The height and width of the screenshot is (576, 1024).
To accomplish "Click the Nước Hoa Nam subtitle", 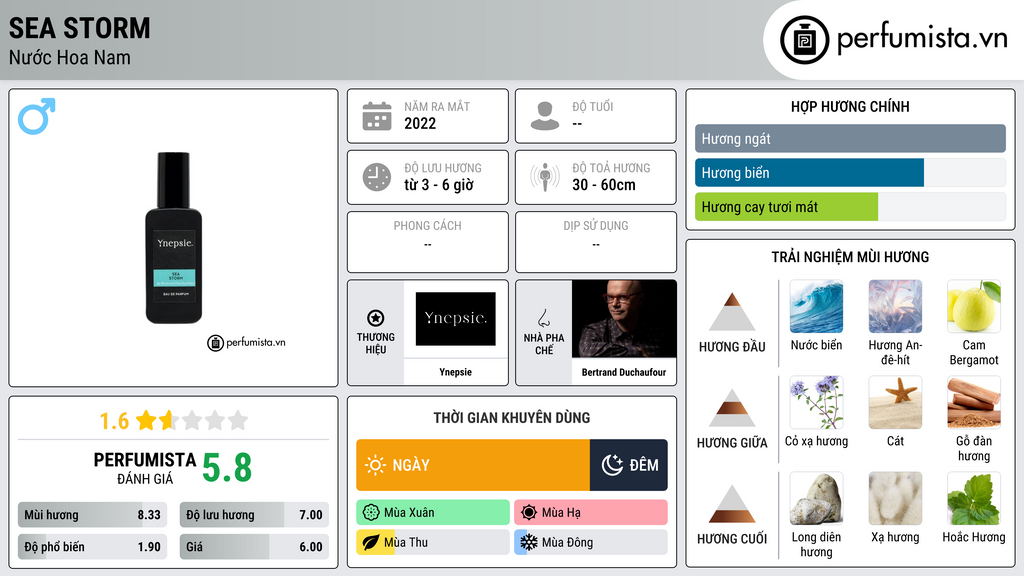I will [70, 57].
